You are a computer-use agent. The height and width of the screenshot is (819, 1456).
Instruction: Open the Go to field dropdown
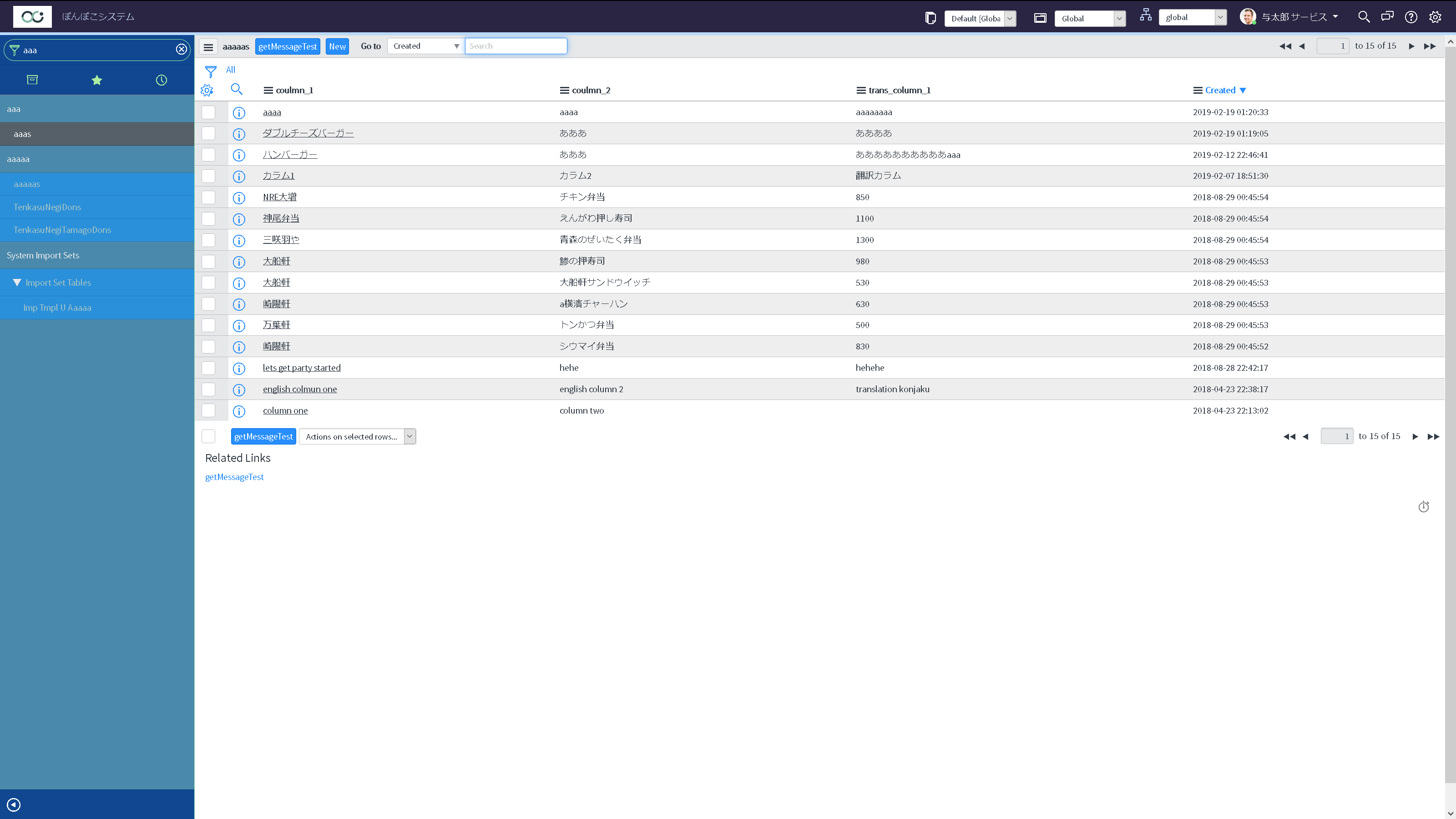coord(425,46)
